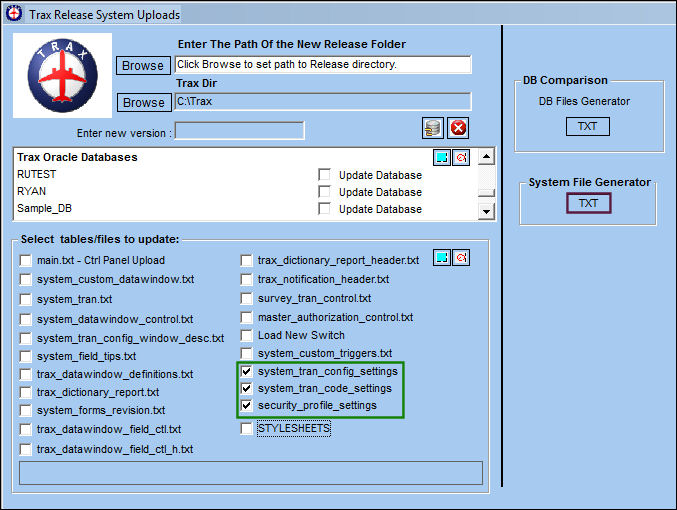
Task: Enable Load New Switch checkbox
Action: tap(247, 336)
